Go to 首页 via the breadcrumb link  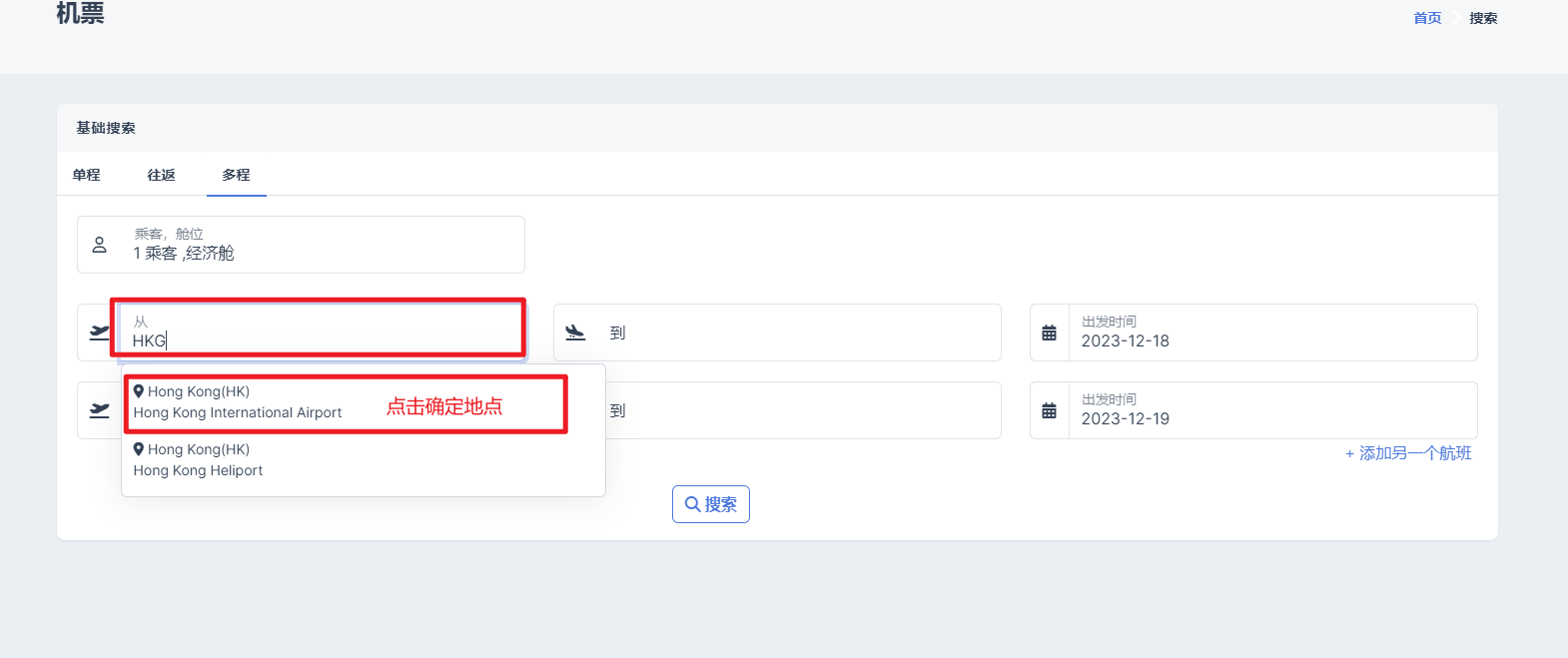1426,18
